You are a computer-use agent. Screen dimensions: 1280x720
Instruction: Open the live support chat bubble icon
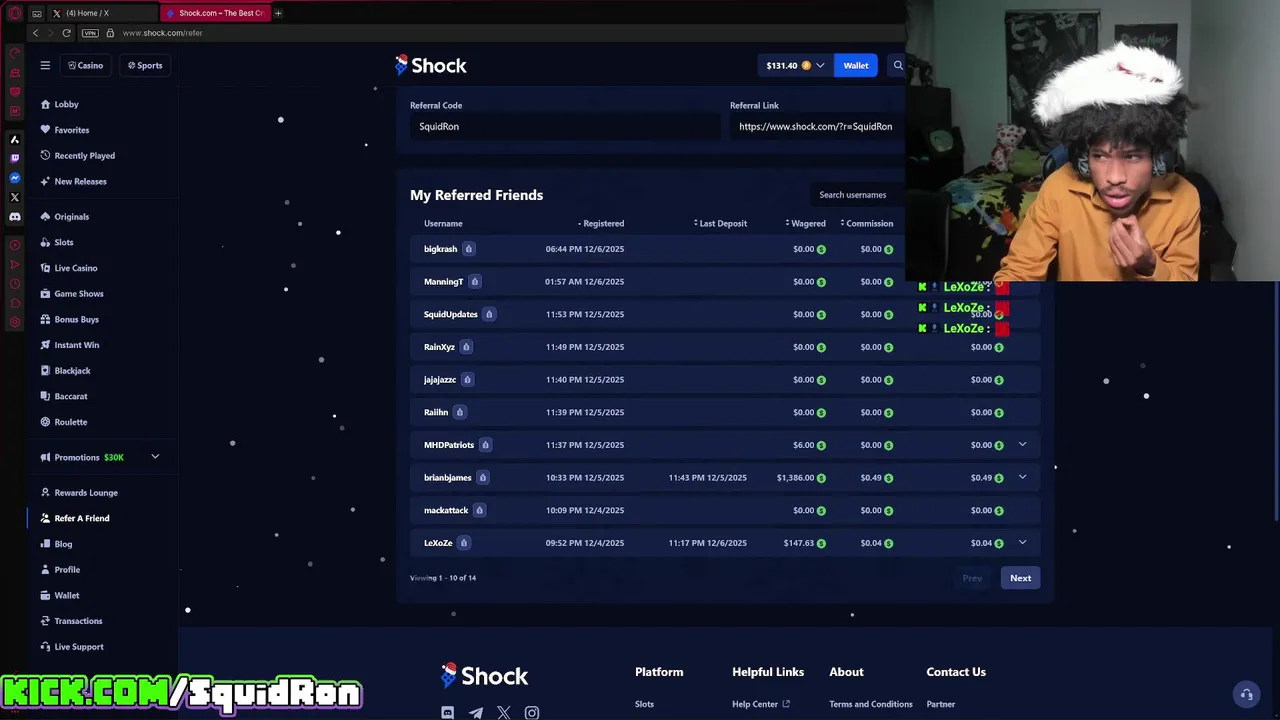point(1246,694)
